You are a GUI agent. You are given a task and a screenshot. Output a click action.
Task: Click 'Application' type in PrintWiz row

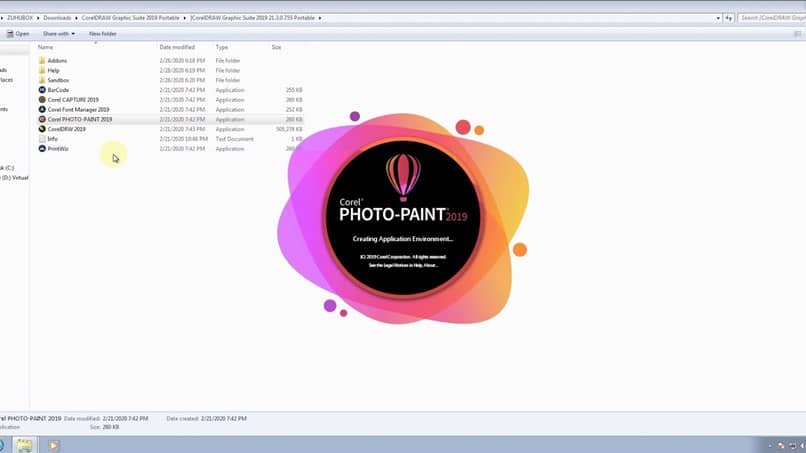pos(230,149)
